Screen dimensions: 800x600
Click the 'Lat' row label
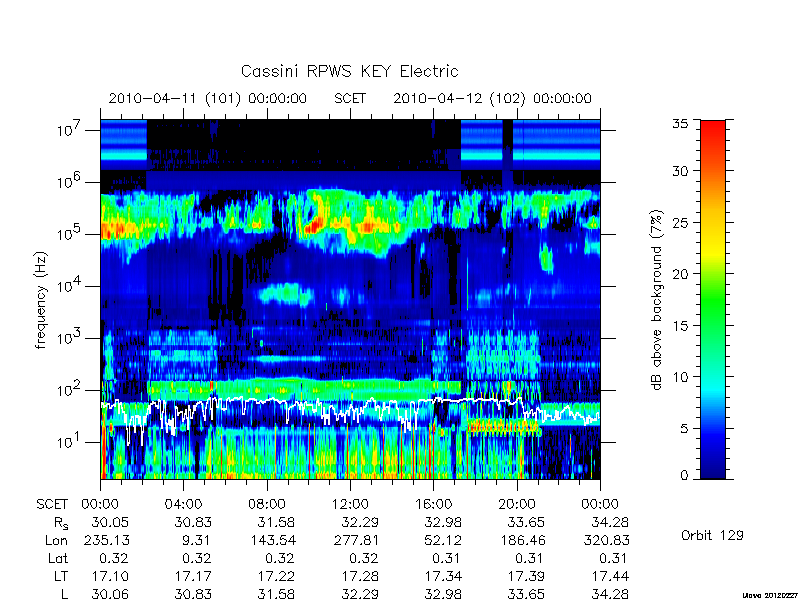[x=58, y=559]
